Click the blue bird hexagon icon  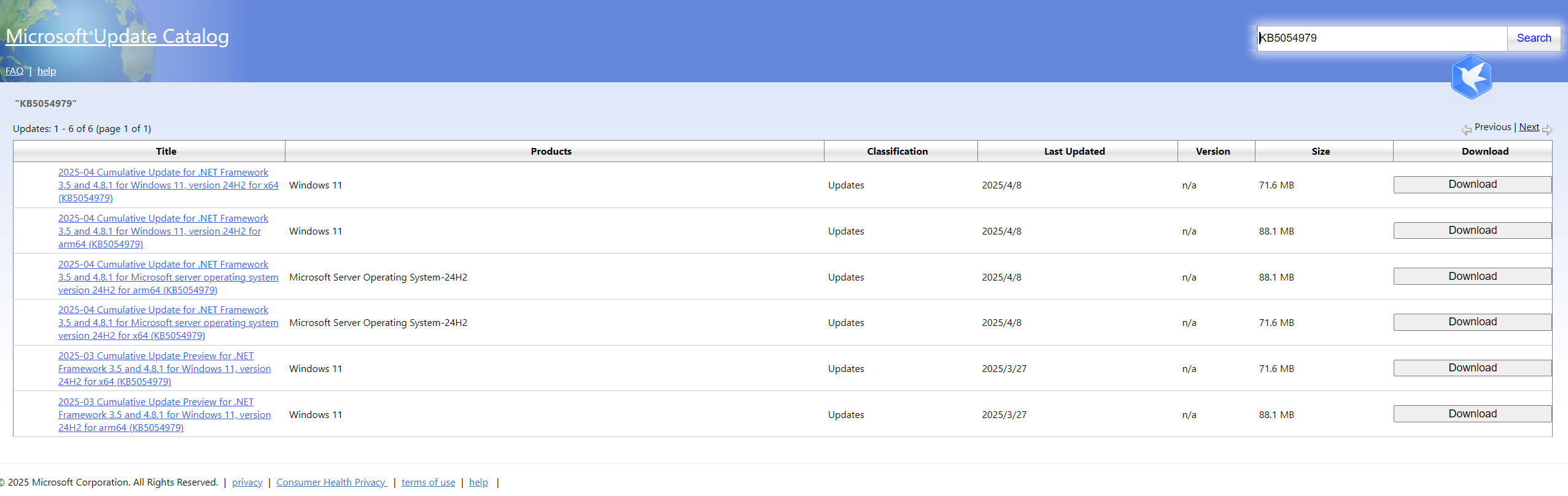(1471, 77)
